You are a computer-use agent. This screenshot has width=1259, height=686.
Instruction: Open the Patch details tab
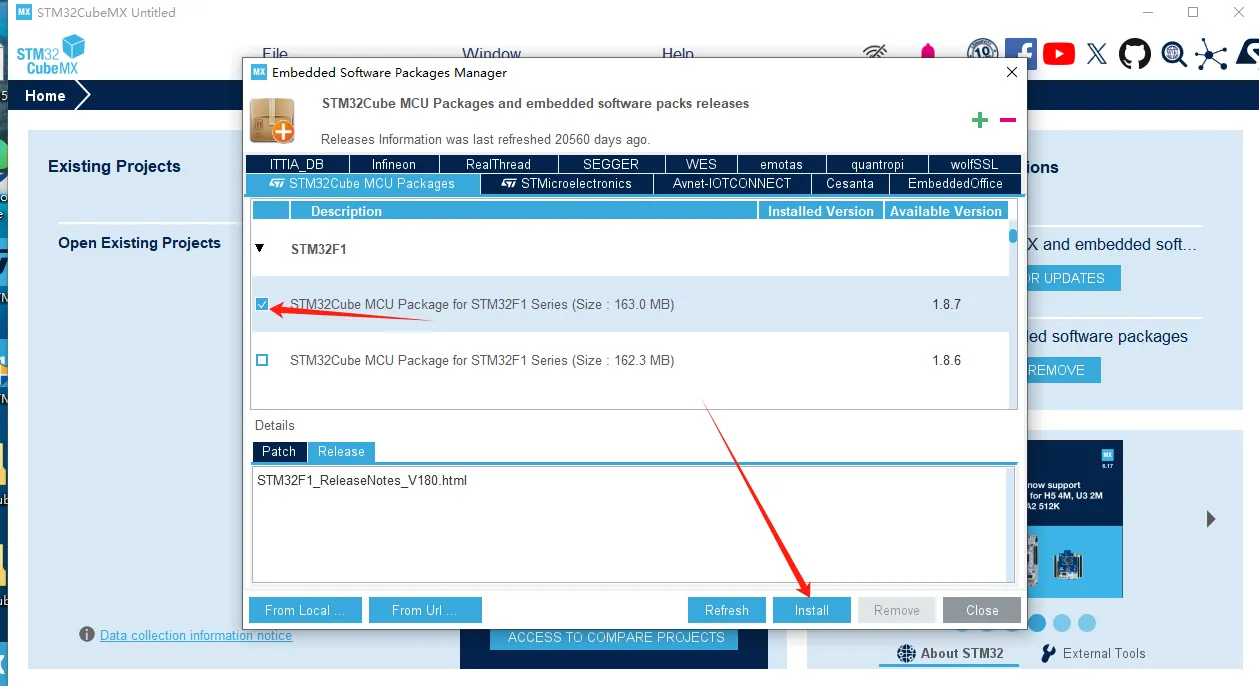[x=279, y=452]
